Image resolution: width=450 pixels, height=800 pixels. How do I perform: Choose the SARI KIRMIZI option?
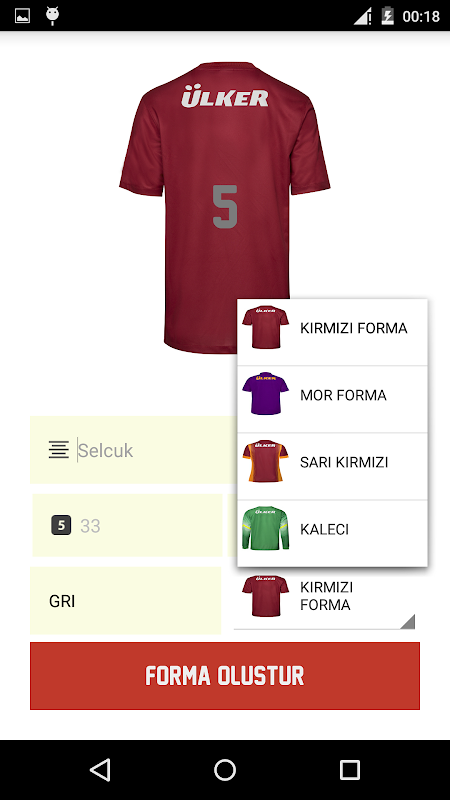[333, 466]
